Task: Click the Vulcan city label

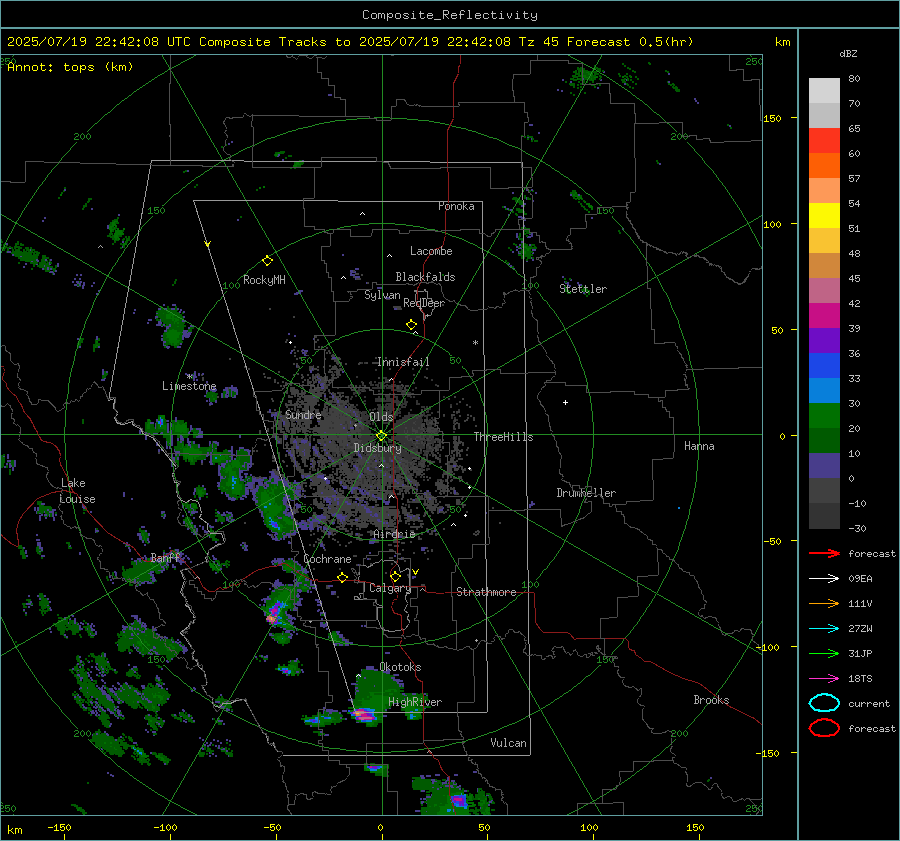Action: [x=508, y=743]
